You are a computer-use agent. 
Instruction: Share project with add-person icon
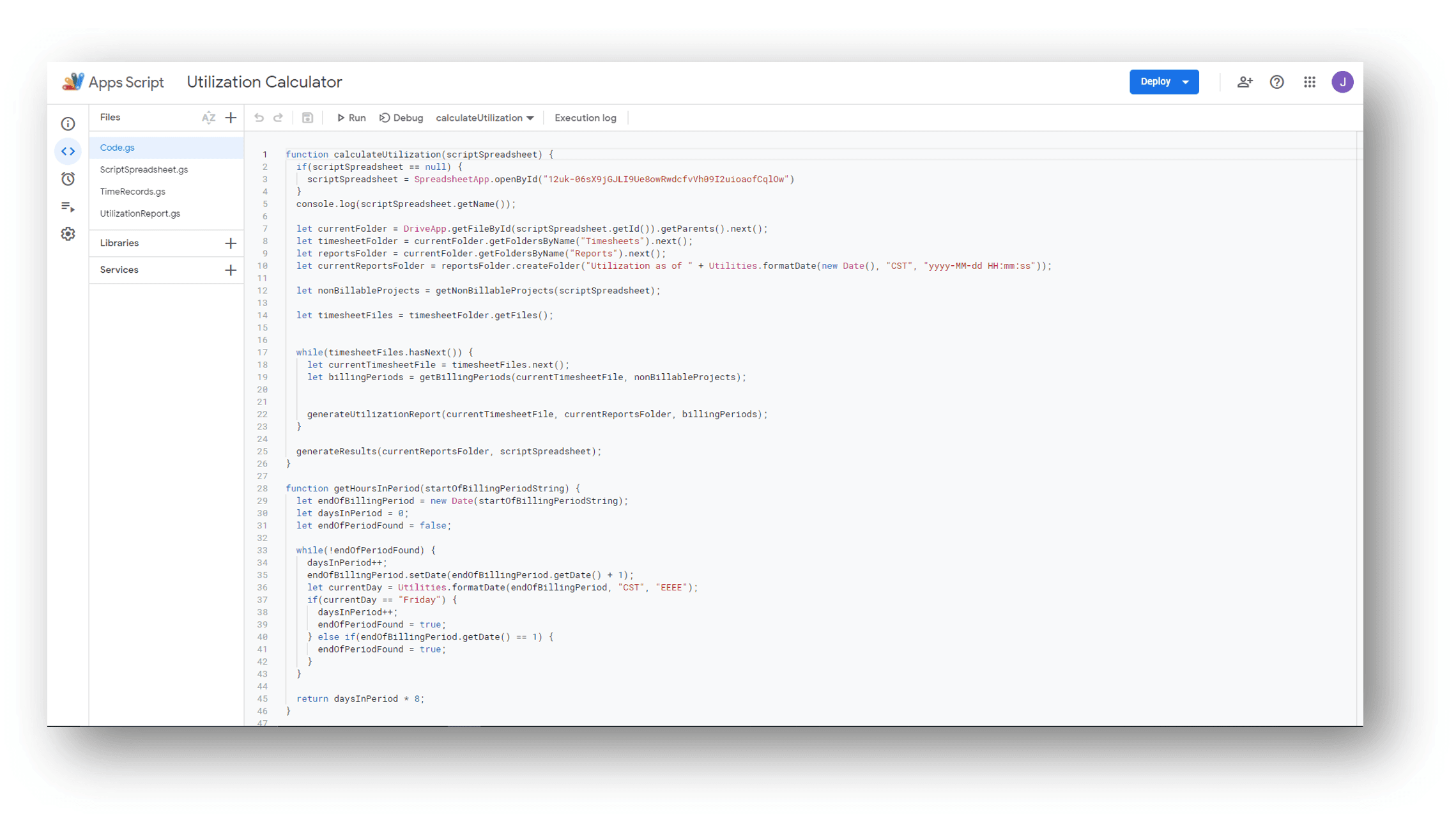(1244, 82)
